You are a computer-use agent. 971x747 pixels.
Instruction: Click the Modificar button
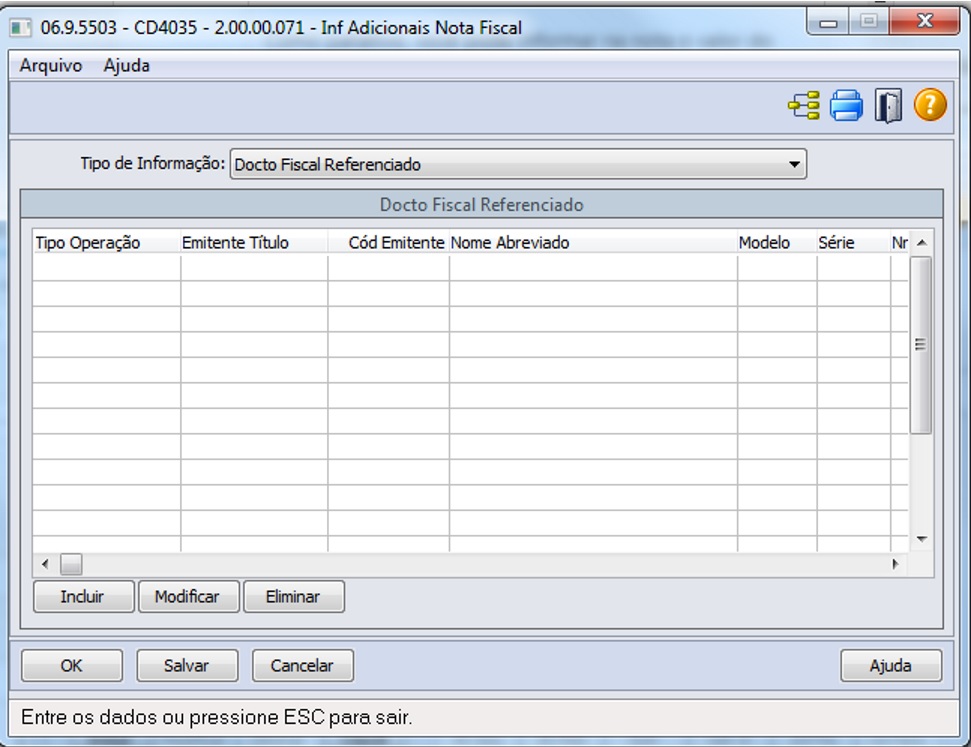[188, 596]
